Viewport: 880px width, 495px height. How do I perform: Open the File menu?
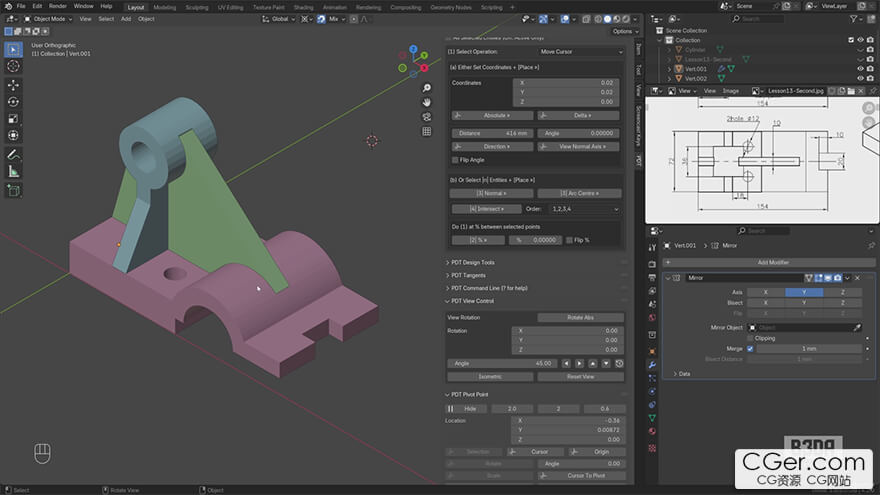pos(21,6)
